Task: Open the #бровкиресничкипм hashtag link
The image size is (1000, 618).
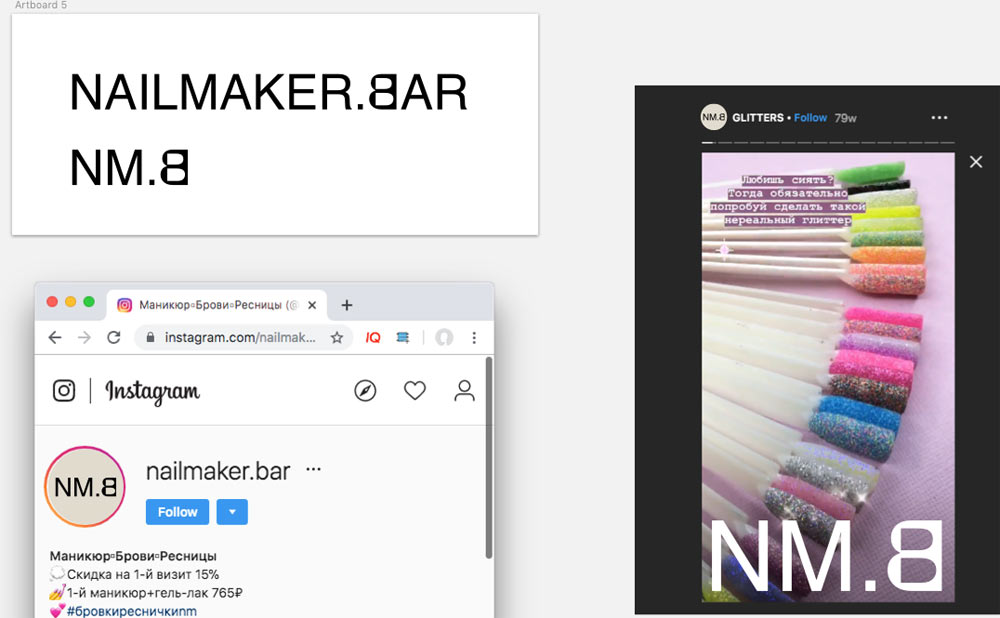Action: pyautogui.click(x=131, y=611)
